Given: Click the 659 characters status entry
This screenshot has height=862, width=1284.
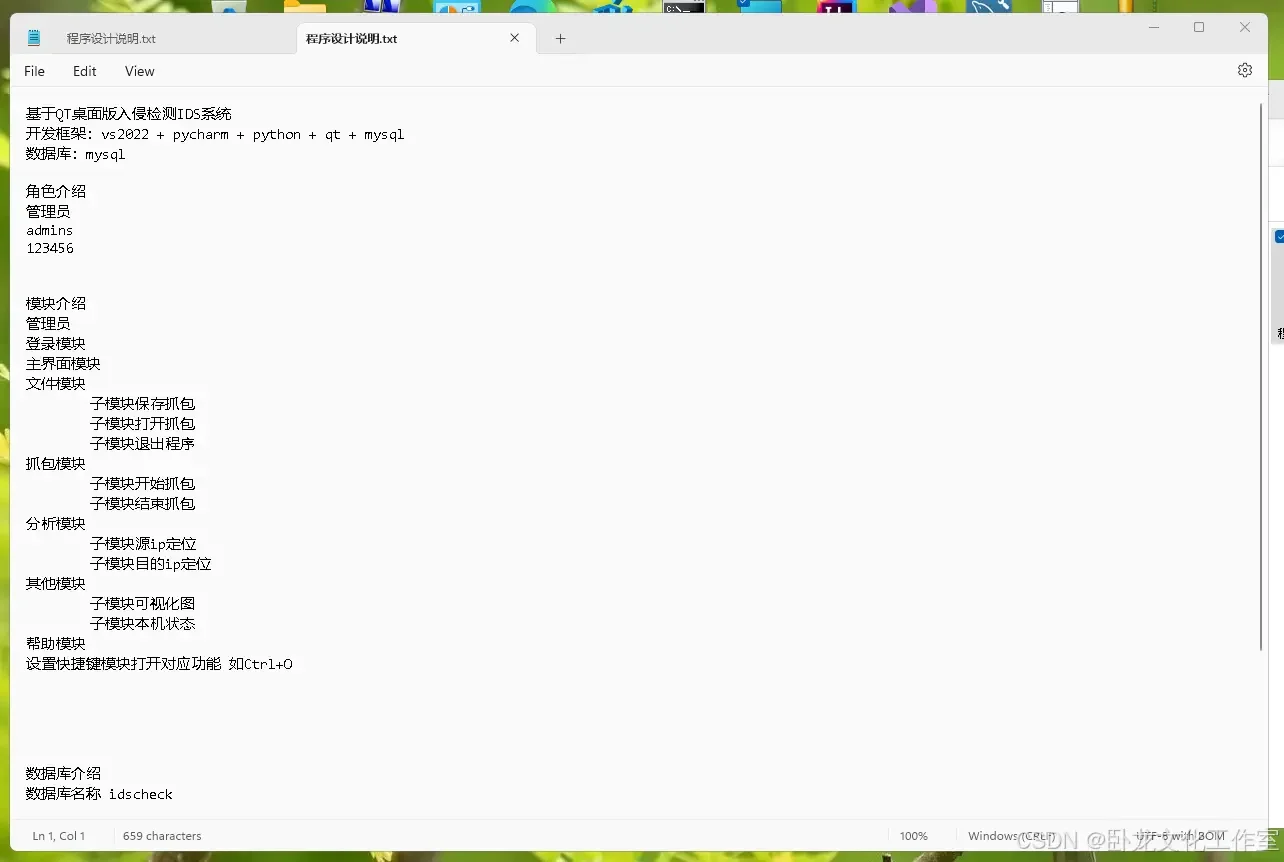Looking at the screenshot, I should coord(162,836).
